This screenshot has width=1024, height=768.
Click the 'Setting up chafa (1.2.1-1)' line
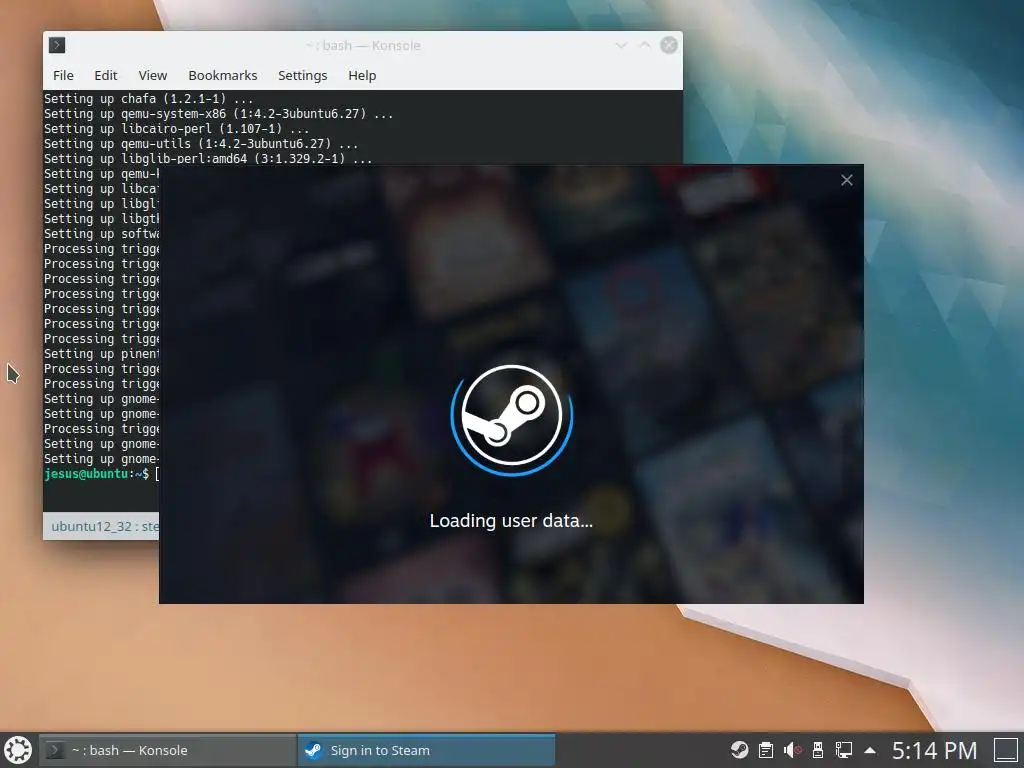tap(148, 99)
